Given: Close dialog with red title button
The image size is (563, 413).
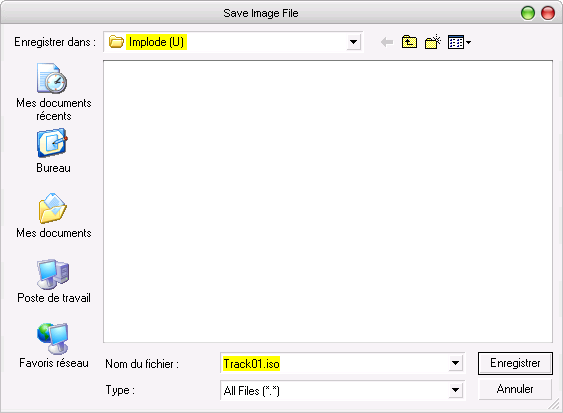Looking at the screenshot, I should [548, 13].
